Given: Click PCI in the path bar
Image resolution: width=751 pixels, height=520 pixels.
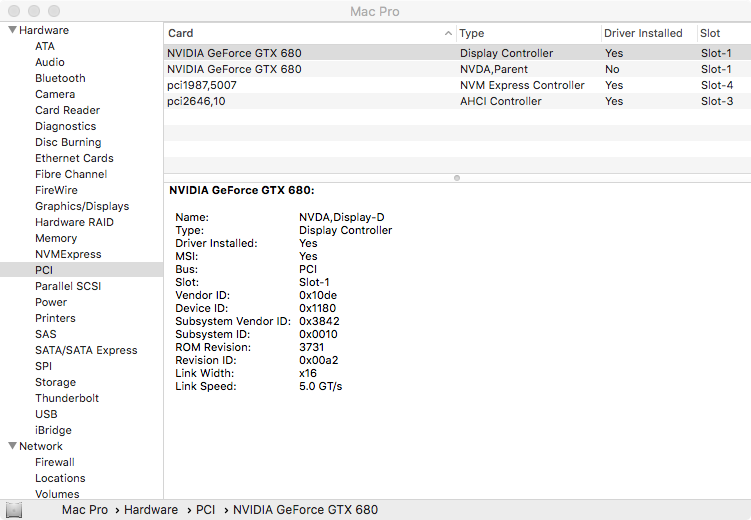Looking at the screenshot, I should pyautogui.click(x=205, y=509).
